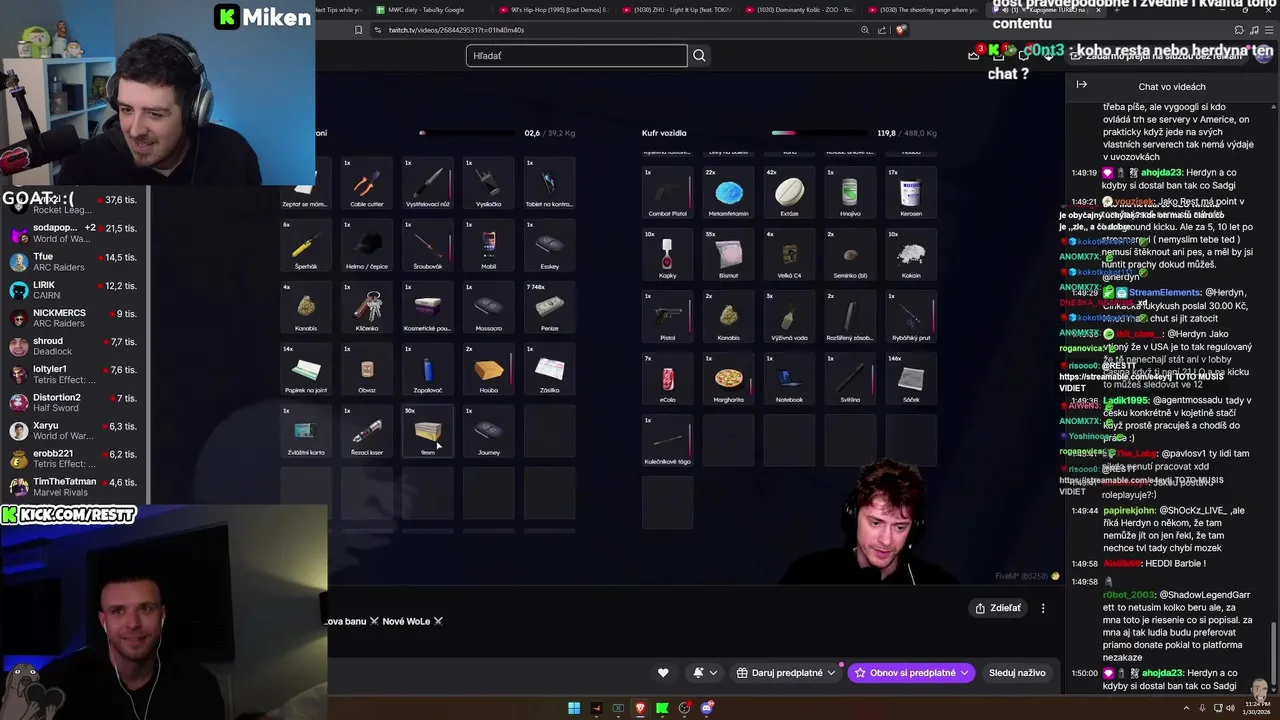Focus the Hľadať search field
Screen dimensions: 1280x720
577,56
